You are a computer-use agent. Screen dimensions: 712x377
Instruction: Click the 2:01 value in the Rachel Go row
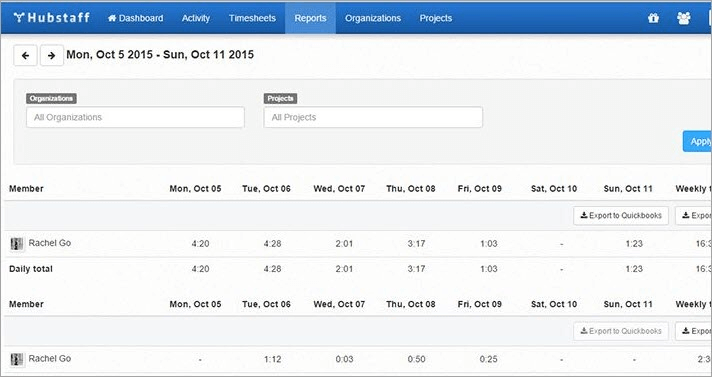(344, 243)
